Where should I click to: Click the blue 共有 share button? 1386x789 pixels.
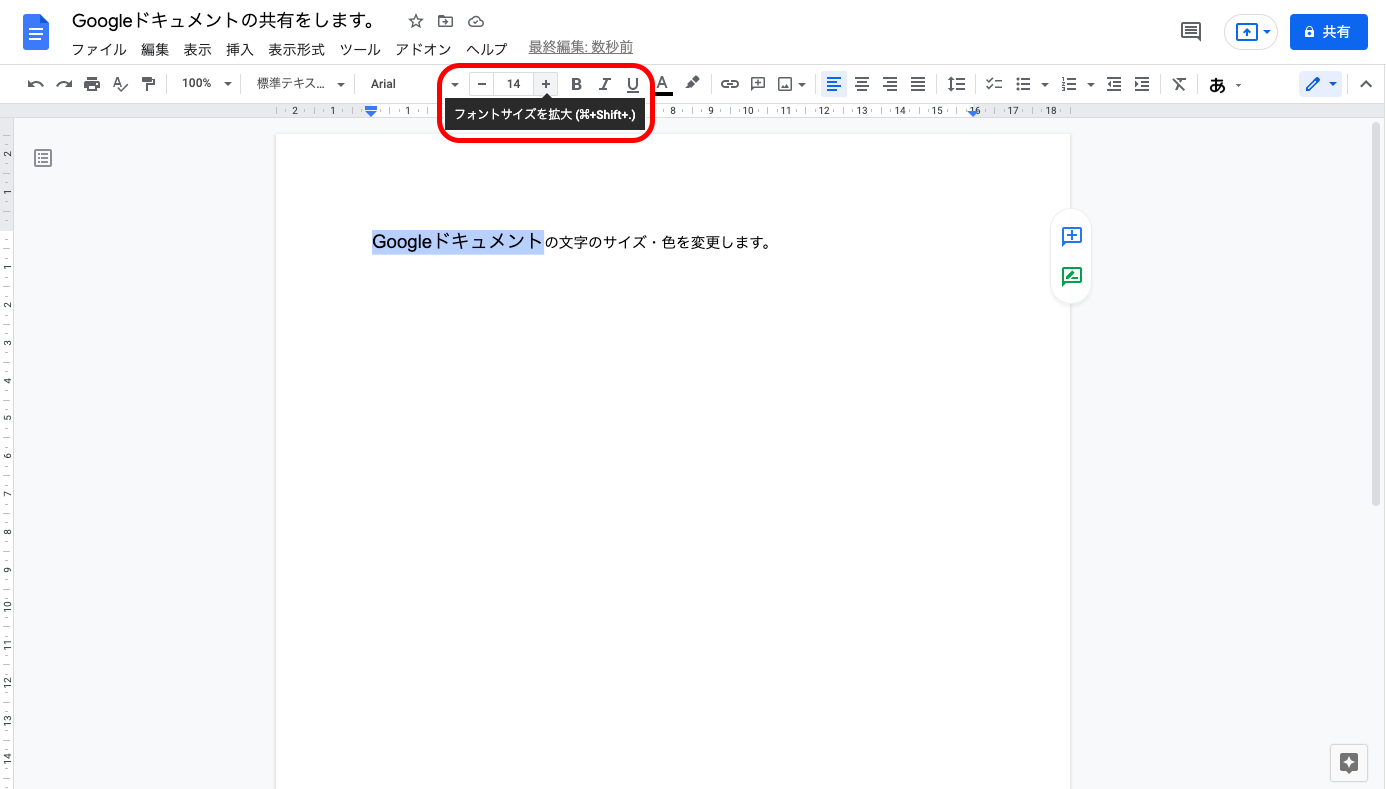[x=1328, y=32]
